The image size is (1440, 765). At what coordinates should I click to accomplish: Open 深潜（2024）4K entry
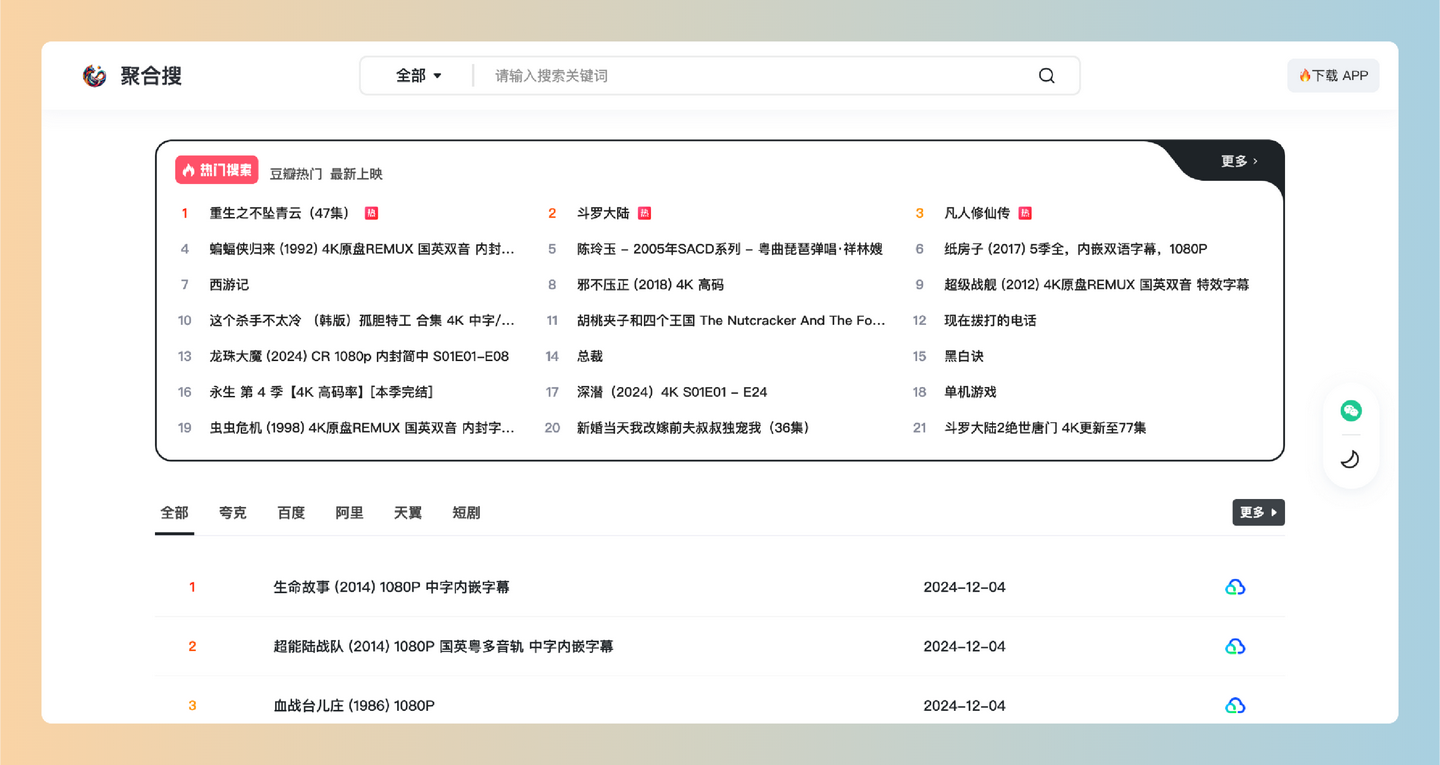(672, 392)
